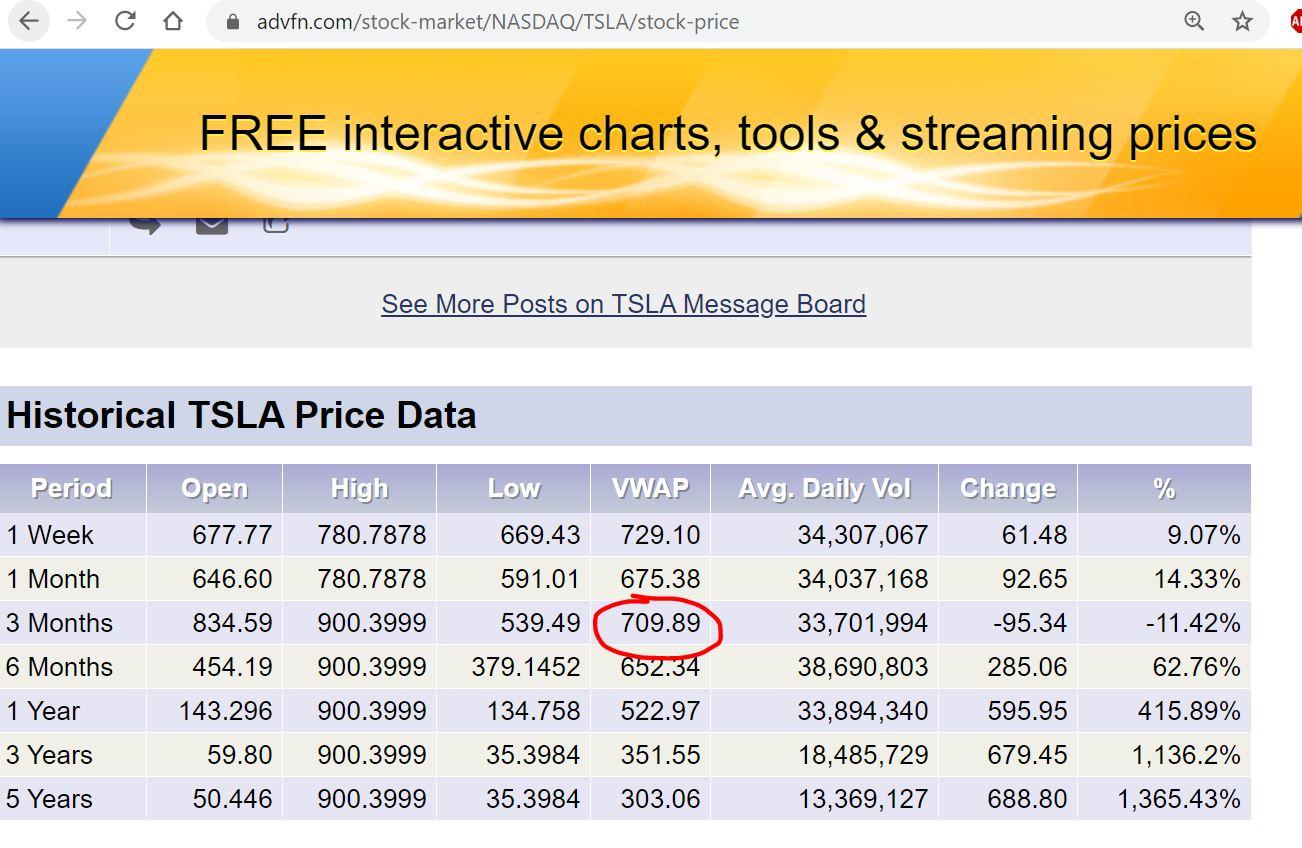Open the zoom magnifier icon in address bar
Image resolution: width=1302 pixels, height=848 pixels.
(1194, 21)
